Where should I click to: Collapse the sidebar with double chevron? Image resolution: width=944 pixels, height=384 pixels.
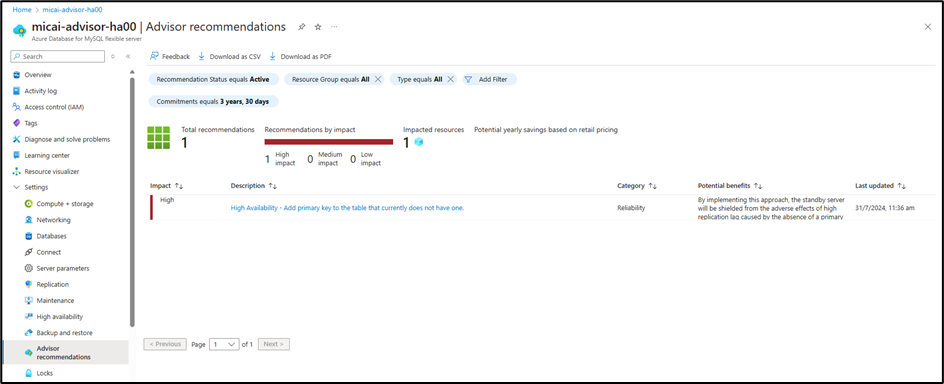pos(128,57)
